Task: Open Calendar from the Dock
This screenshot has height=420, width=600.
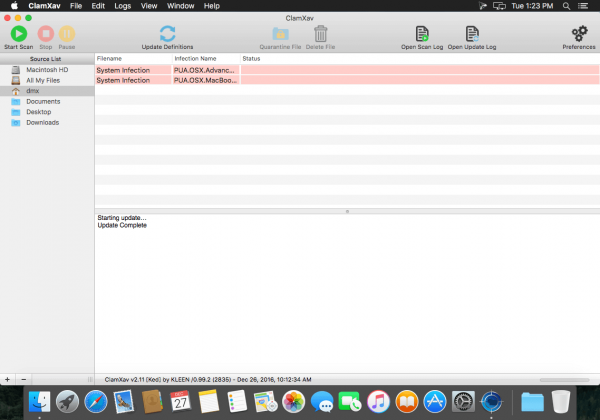Action: (x=180, y=401)
